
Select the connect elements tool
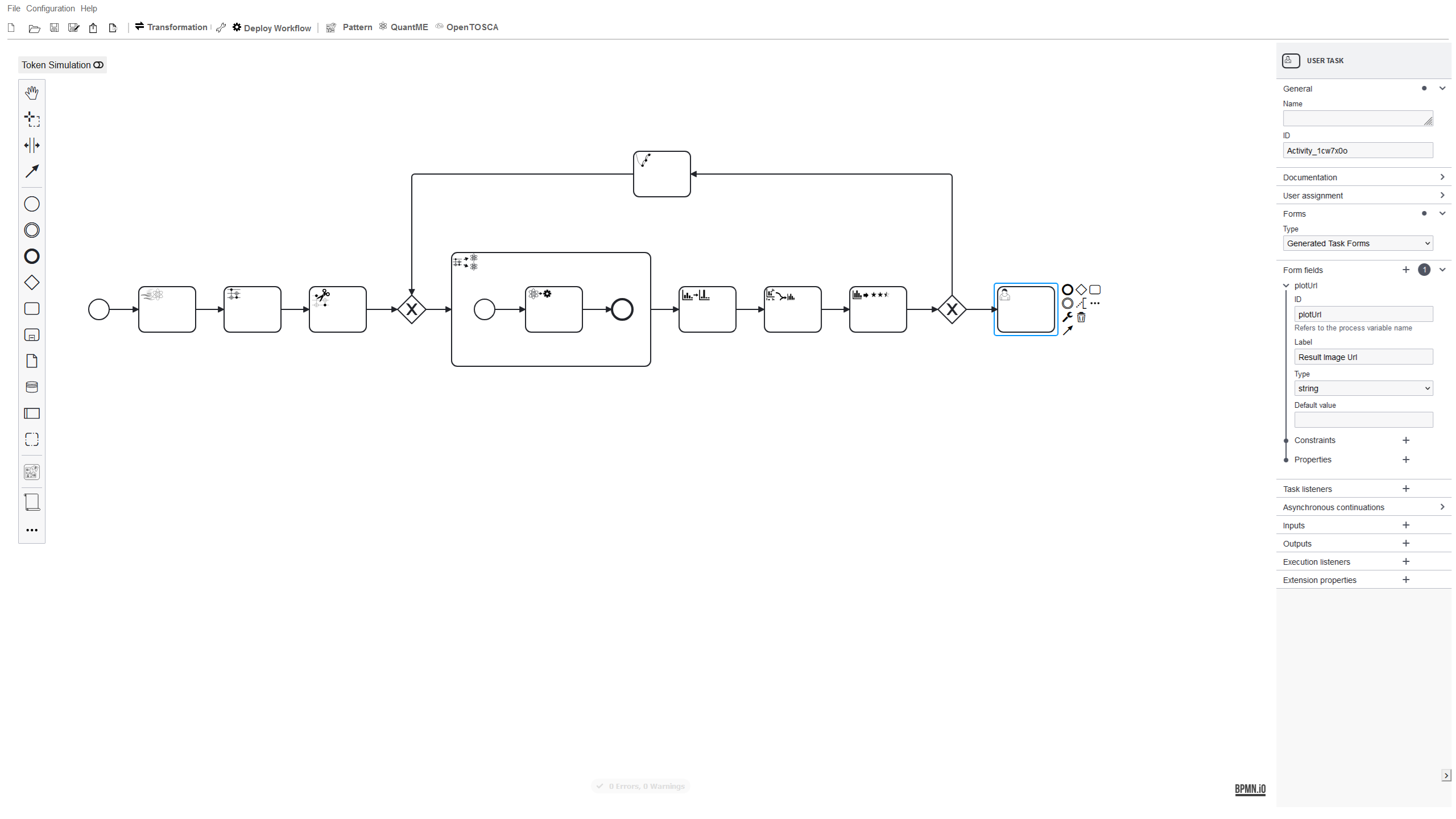[32, 171]
